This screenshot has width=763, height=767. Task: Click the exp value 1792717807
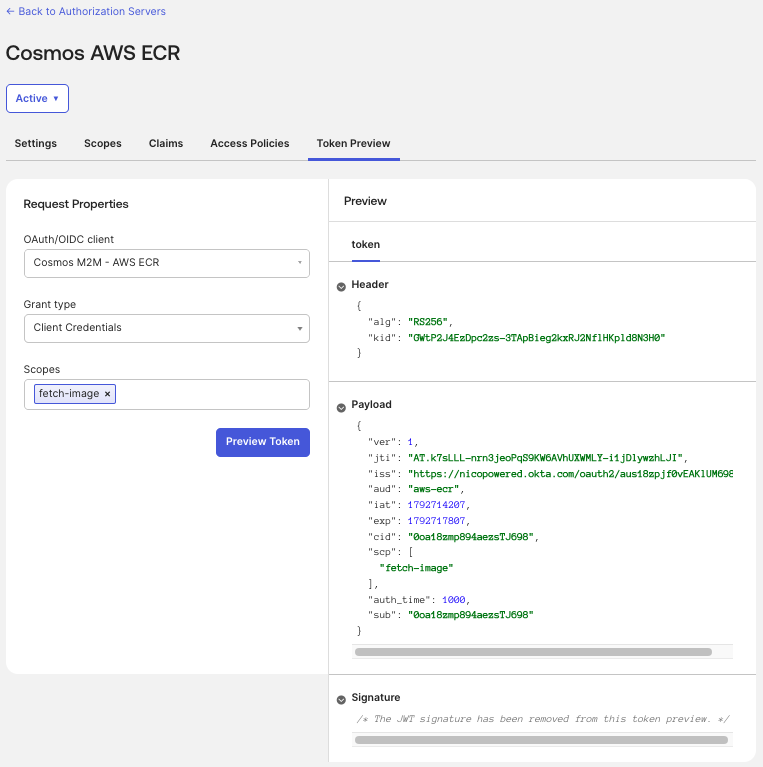pyautogui.click(x=436, y=521)
